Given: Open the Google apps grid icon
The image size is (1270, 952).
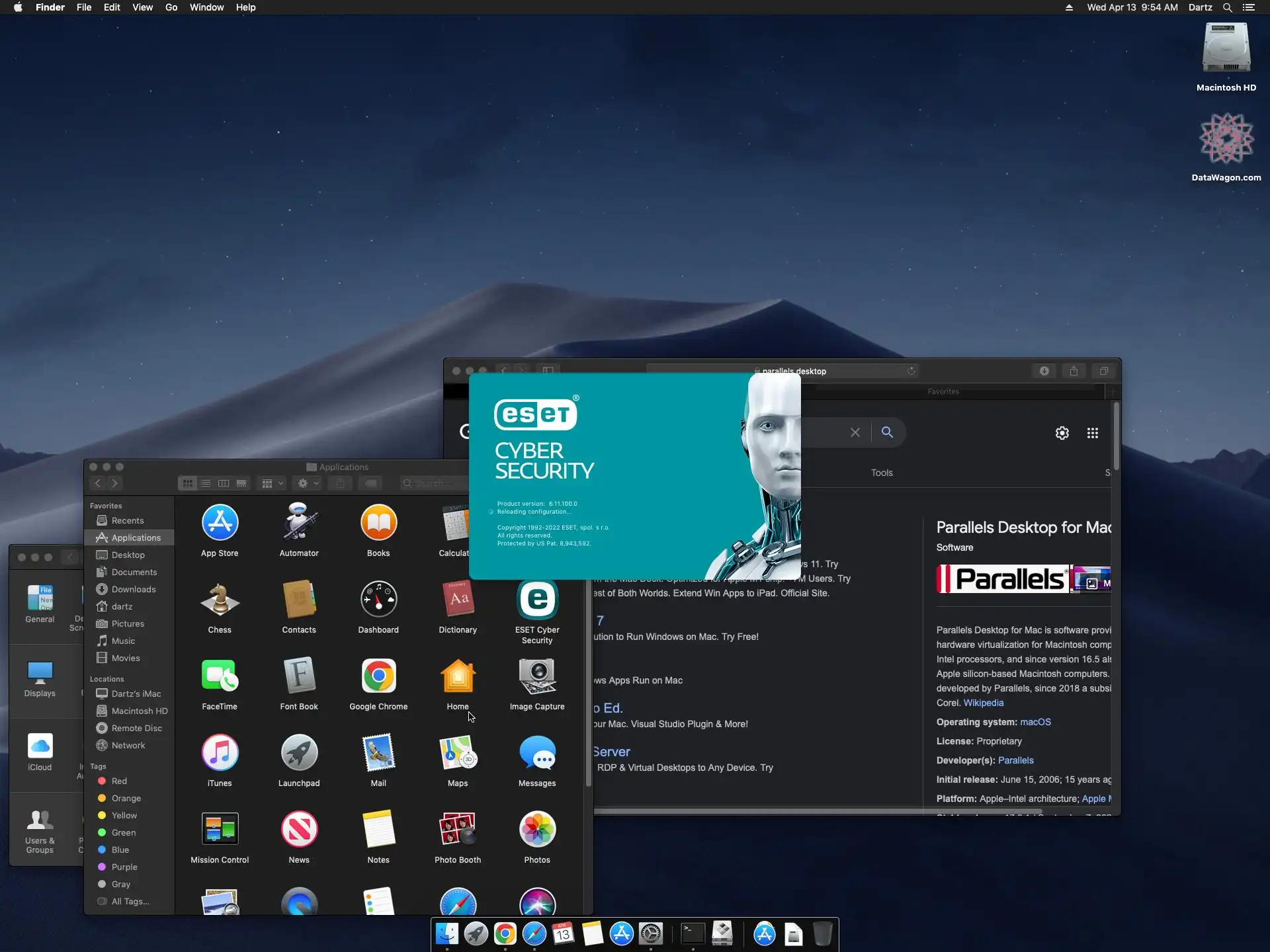Looking at the screenshot, I should coord(1093,433).
